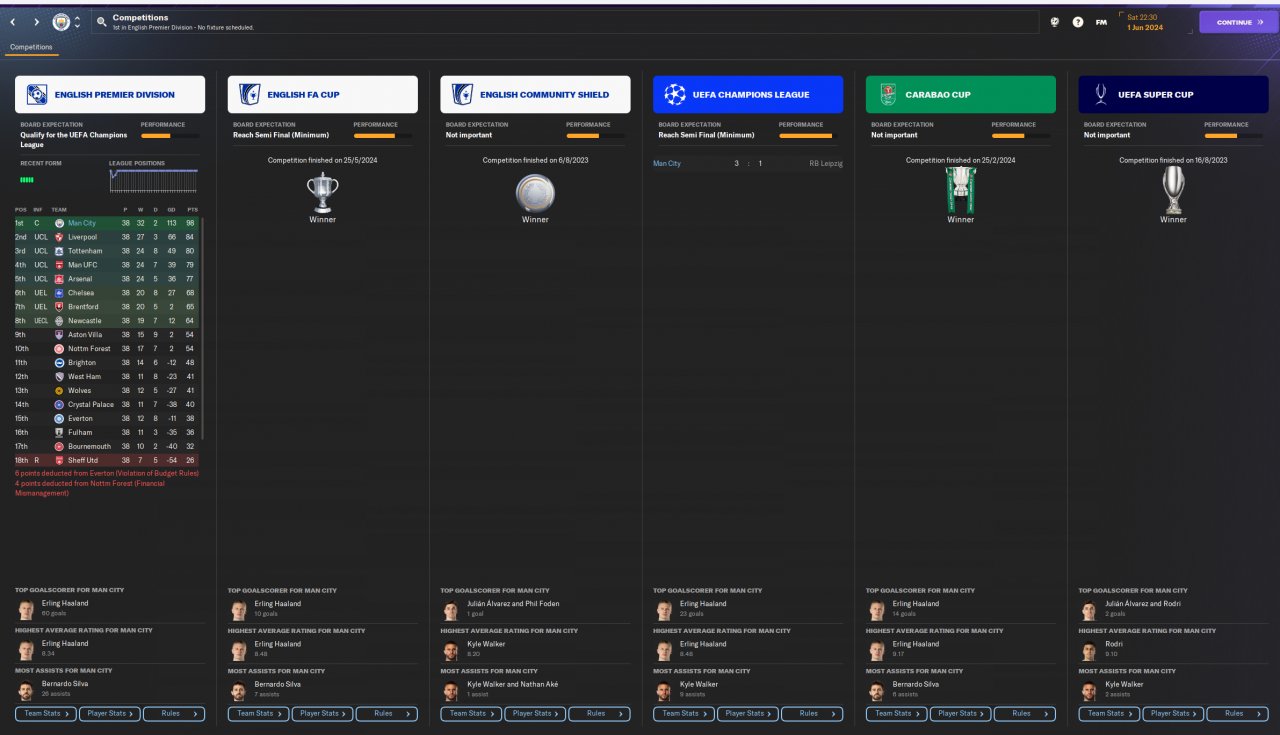Select the Community Shield winner trophy
1280x735 pixels.
(535, 192)
